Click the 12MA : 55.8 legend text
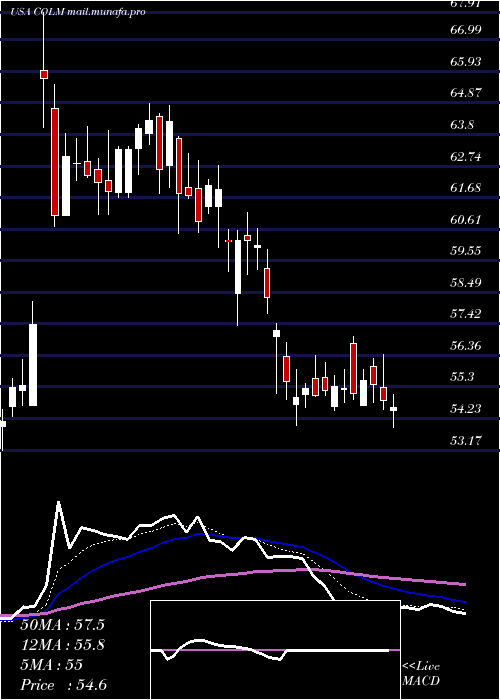This screenshot has width=500, height=700. (62, 645)
